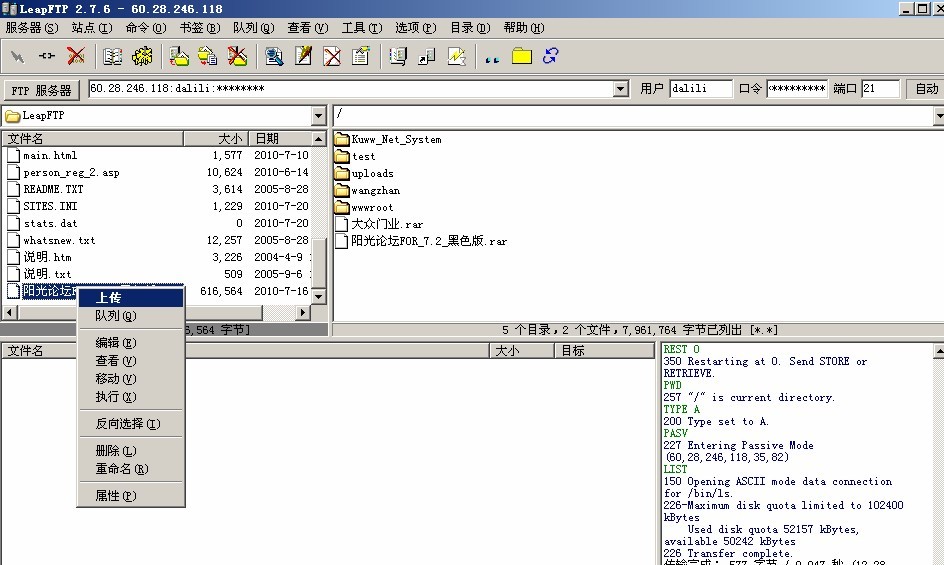
Task: Open the wwwroot remote folder
Action: point(372,207)
